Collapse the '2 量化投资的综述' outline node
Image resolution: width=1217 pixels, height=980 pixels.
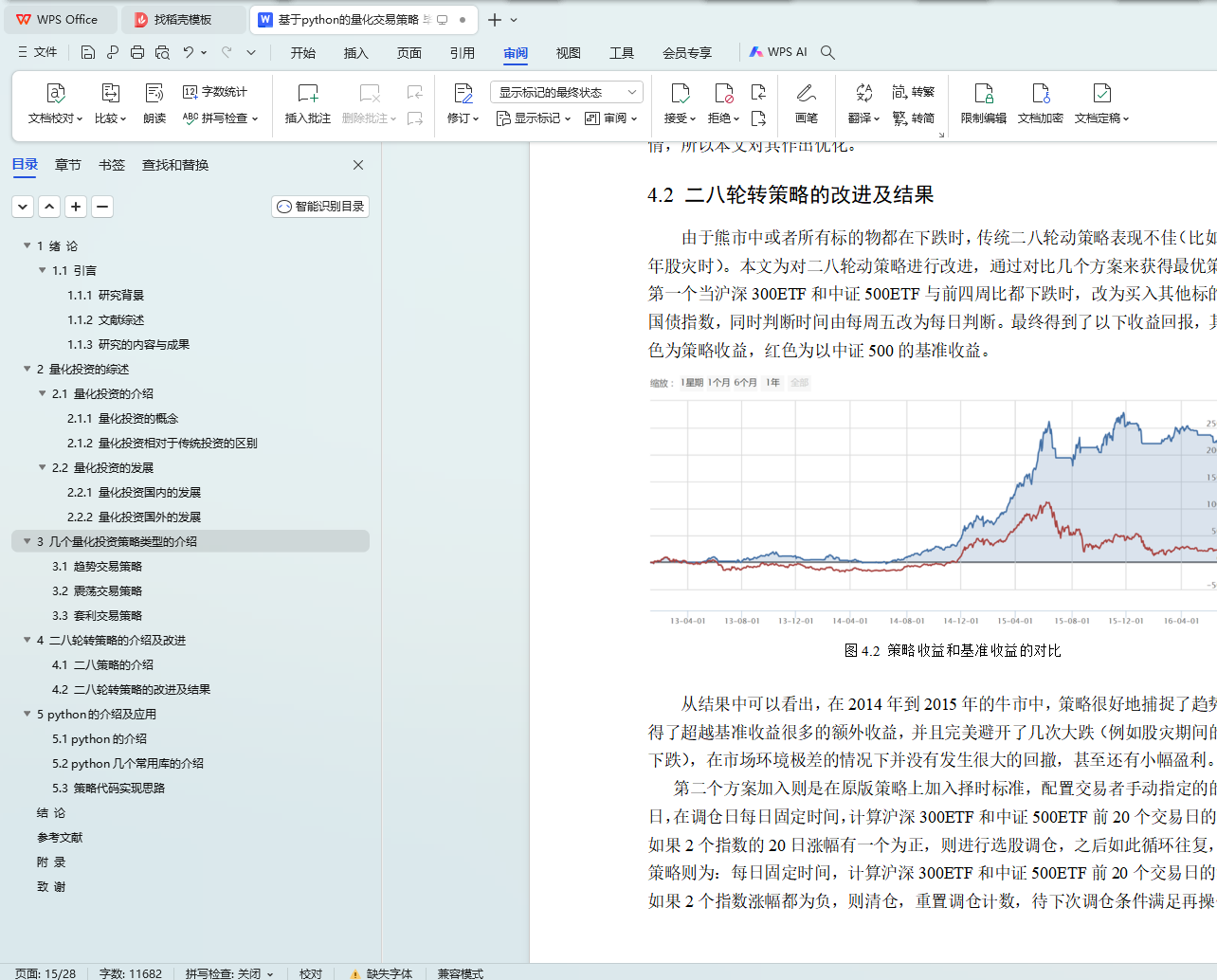tap(27, 369)
